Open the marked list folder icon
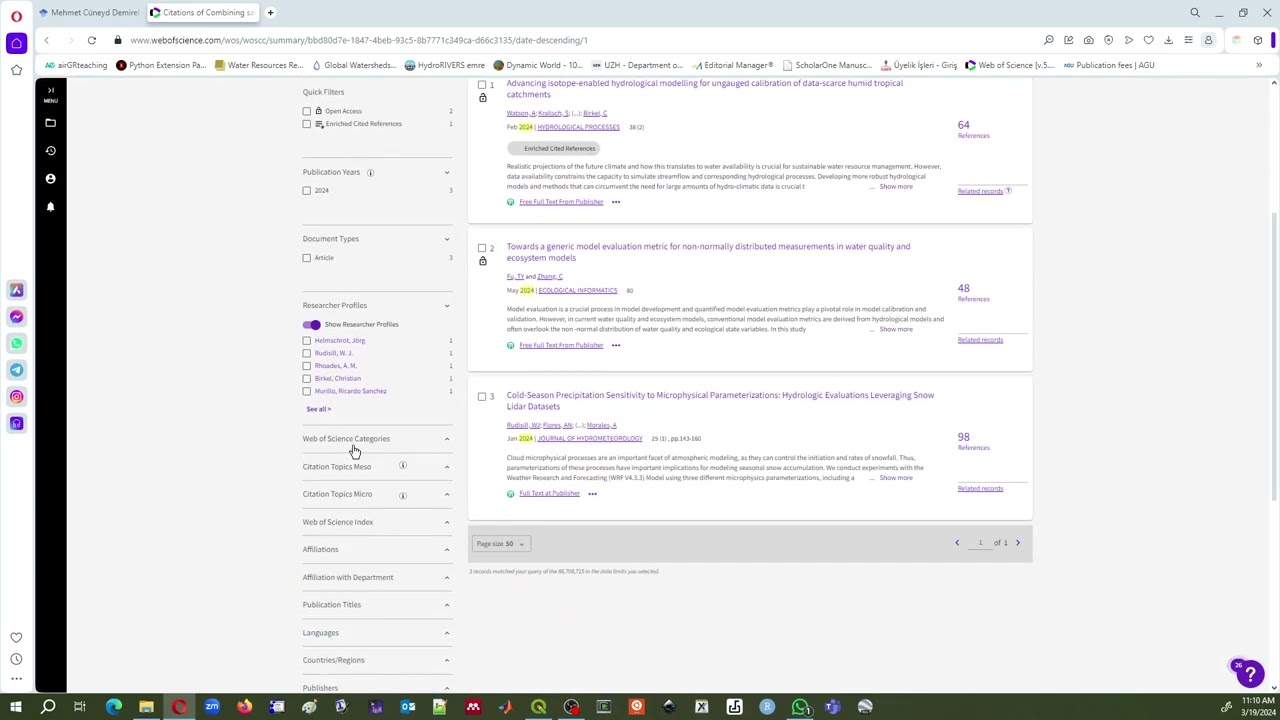Image resolution: width=1280 pixels, height=720 pixels. click(x=50, y=122)
